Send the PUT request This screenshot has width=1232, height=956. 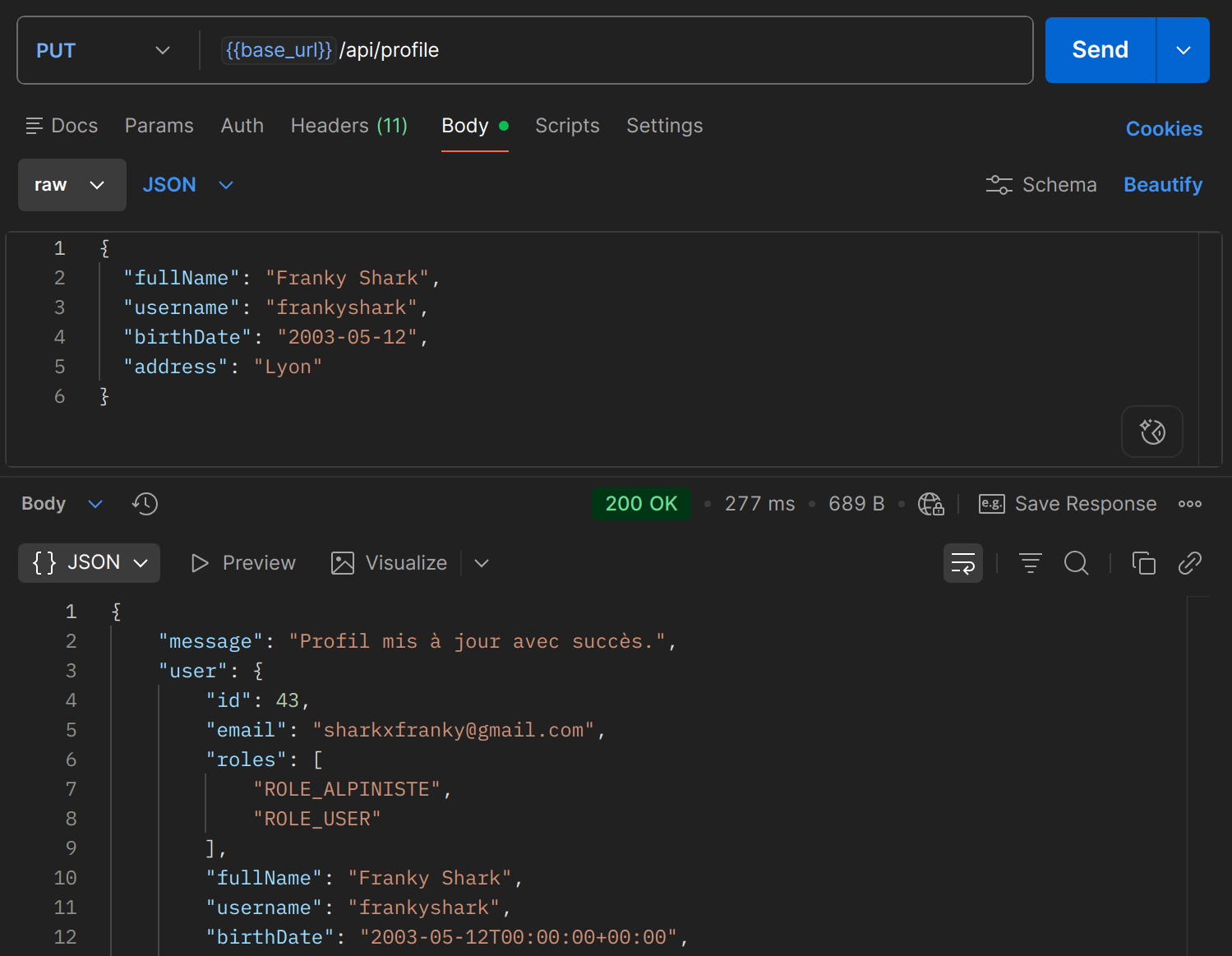tap(1100, 50)
